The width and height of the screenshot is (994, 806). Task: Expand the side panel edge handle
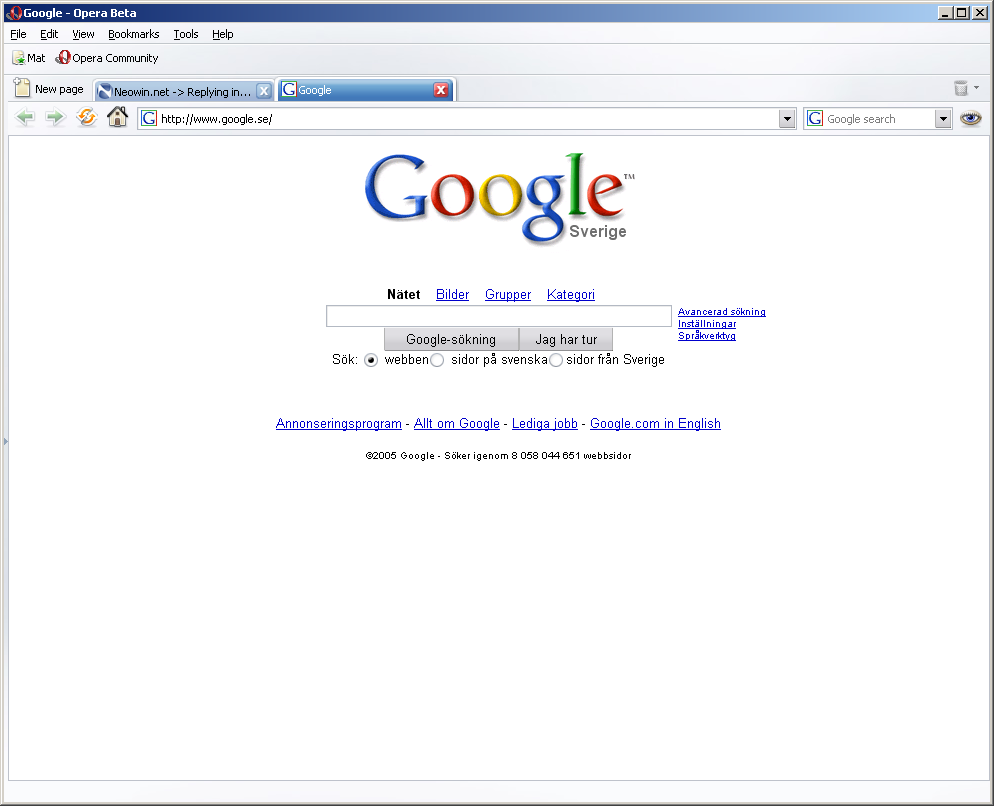click(x=6, y=441)
